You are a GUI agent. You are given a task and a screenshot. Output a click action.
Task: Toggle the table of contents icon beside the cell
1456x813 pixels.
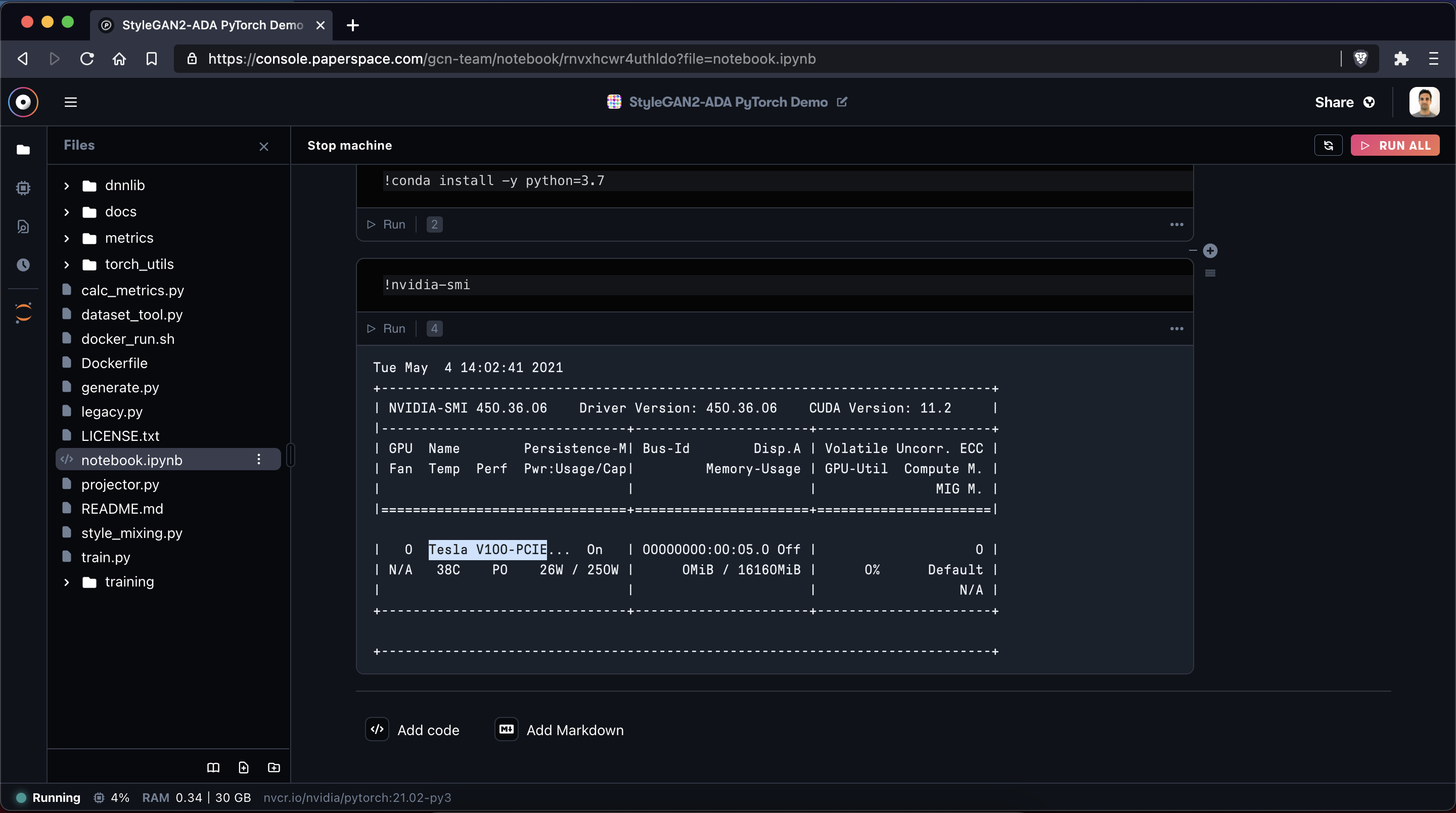coord(1210,273)
